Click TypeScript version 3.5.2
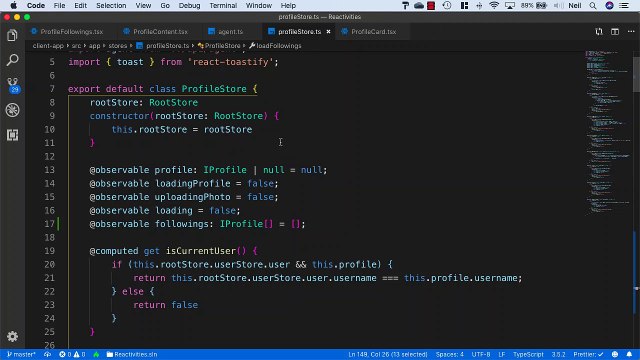640x360 pixels. [x=558, y=354]
